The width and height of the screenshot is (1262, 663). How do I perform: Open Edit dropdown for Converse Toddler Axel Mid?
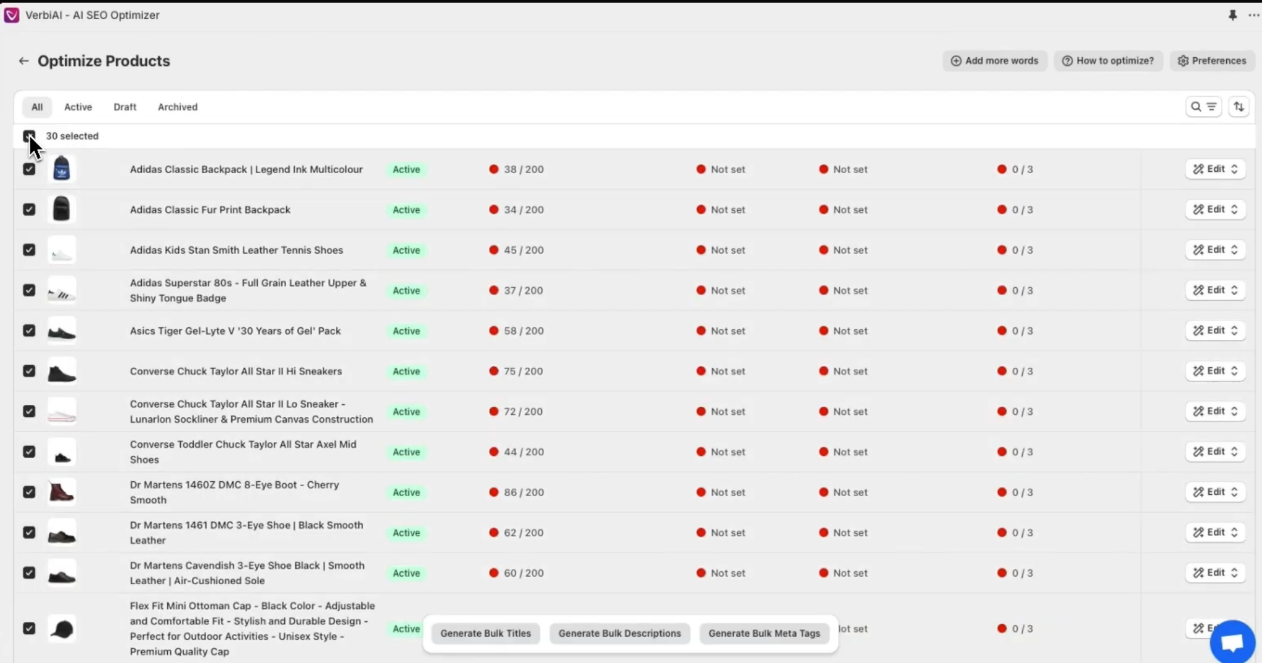coord(1215,452)
